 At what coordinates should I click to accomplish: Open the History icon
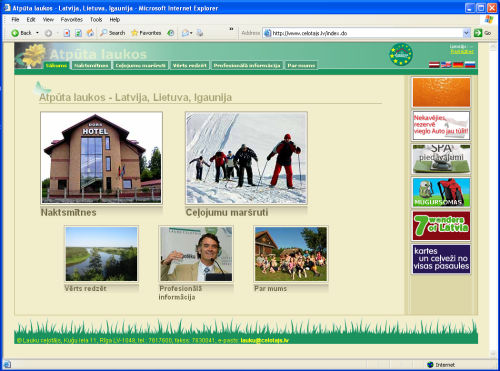coord(171,33)
